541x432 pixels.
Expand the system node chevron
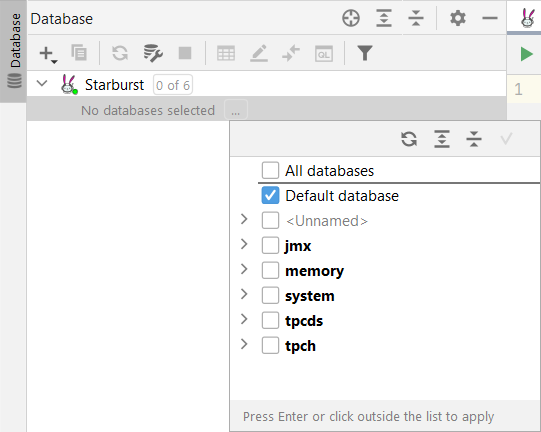244,294
